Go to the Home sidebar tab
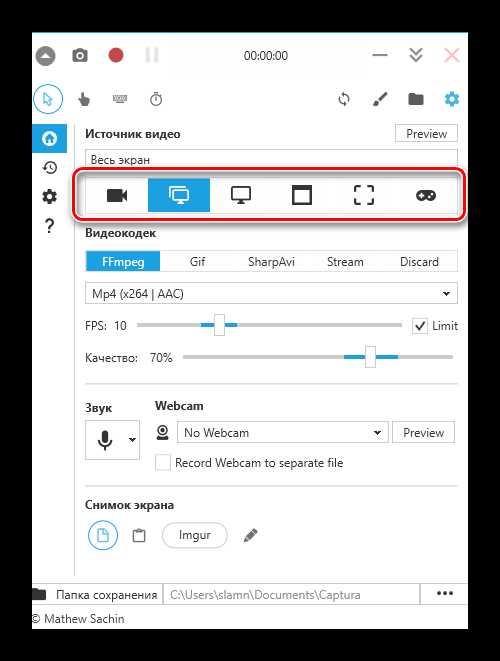The height and width of the screenshot is (661, 500). pyautogui.click(x=49, y=138)
